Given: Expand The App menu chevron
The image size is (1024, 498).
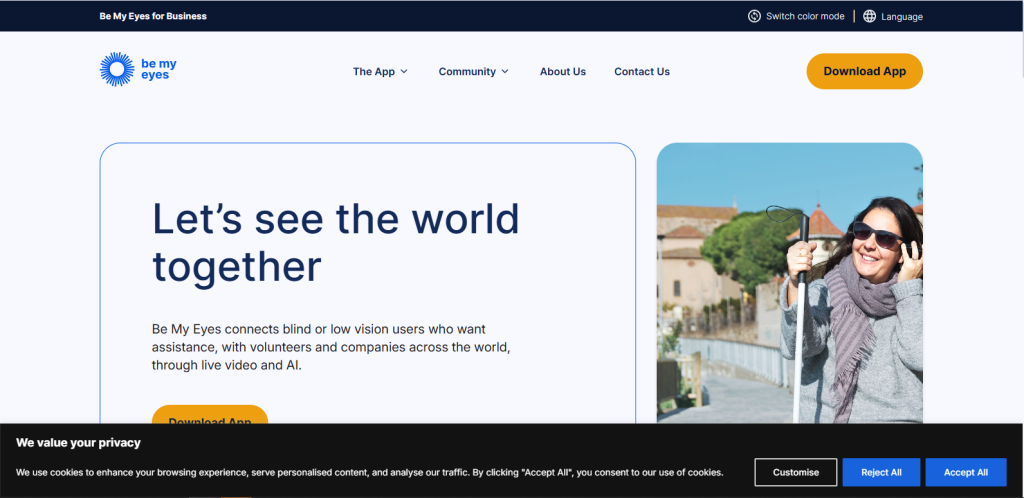Looking at the screenshot, I should (404, 72).
